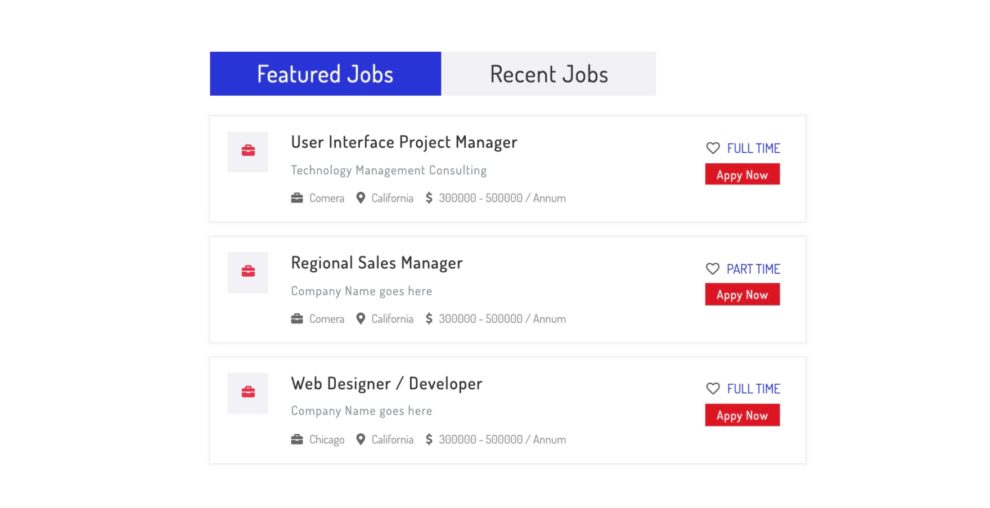
Task: Click location pin icon in Regional Sales listing
Action: (x=361, y=319)
